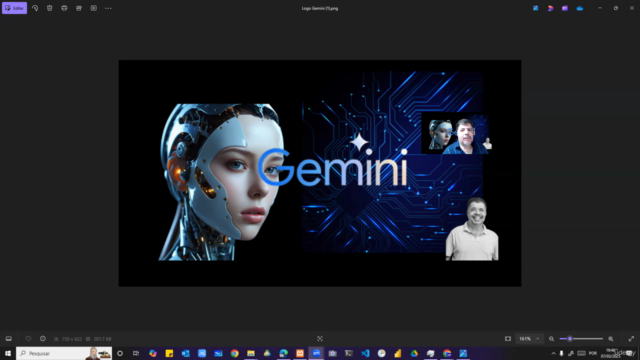Open the notification center icon
The width and height of the screenshot is (640, 360).
point(630,353)
